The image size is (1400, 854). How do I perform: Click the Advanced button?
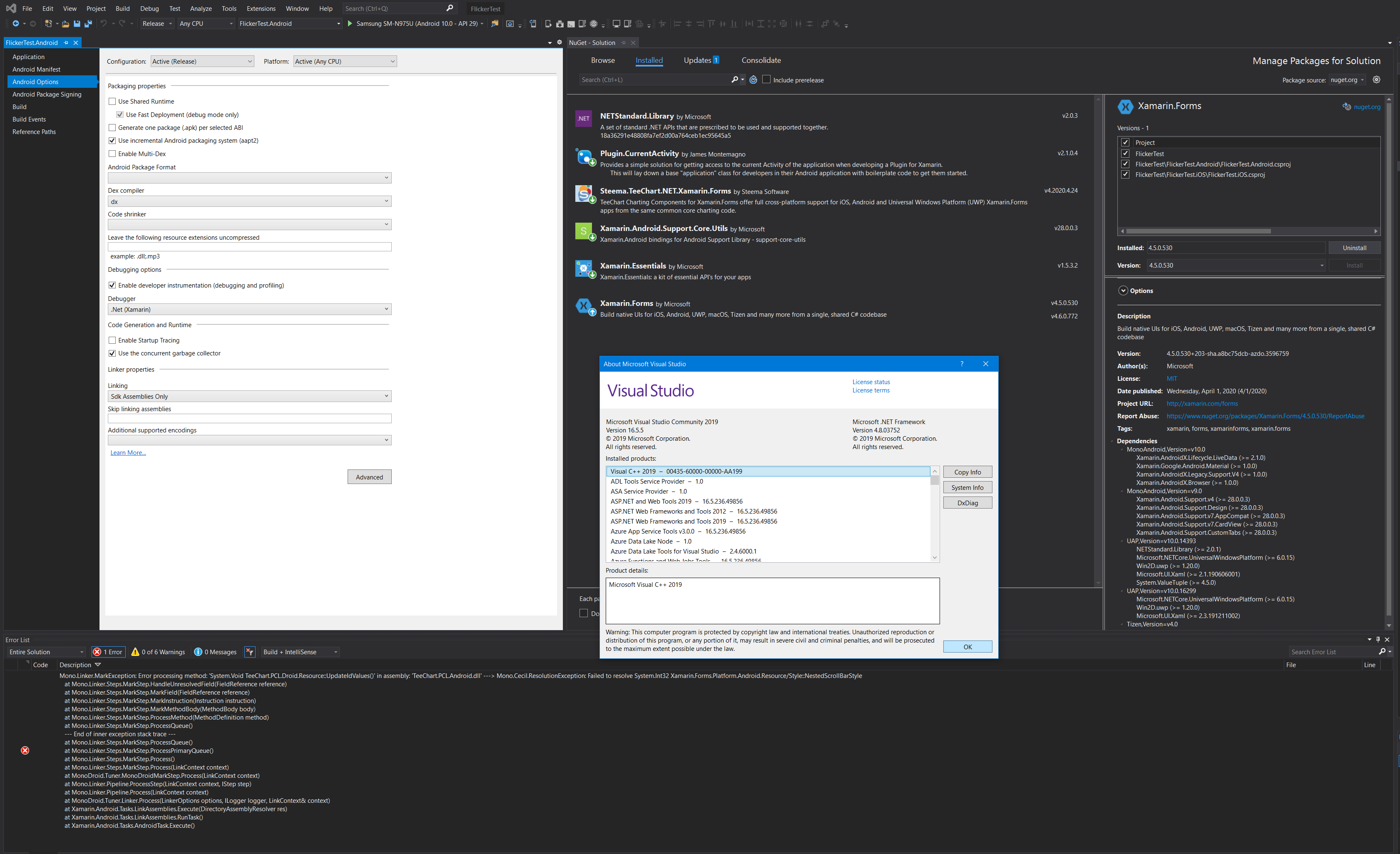(x=369, y=477)
